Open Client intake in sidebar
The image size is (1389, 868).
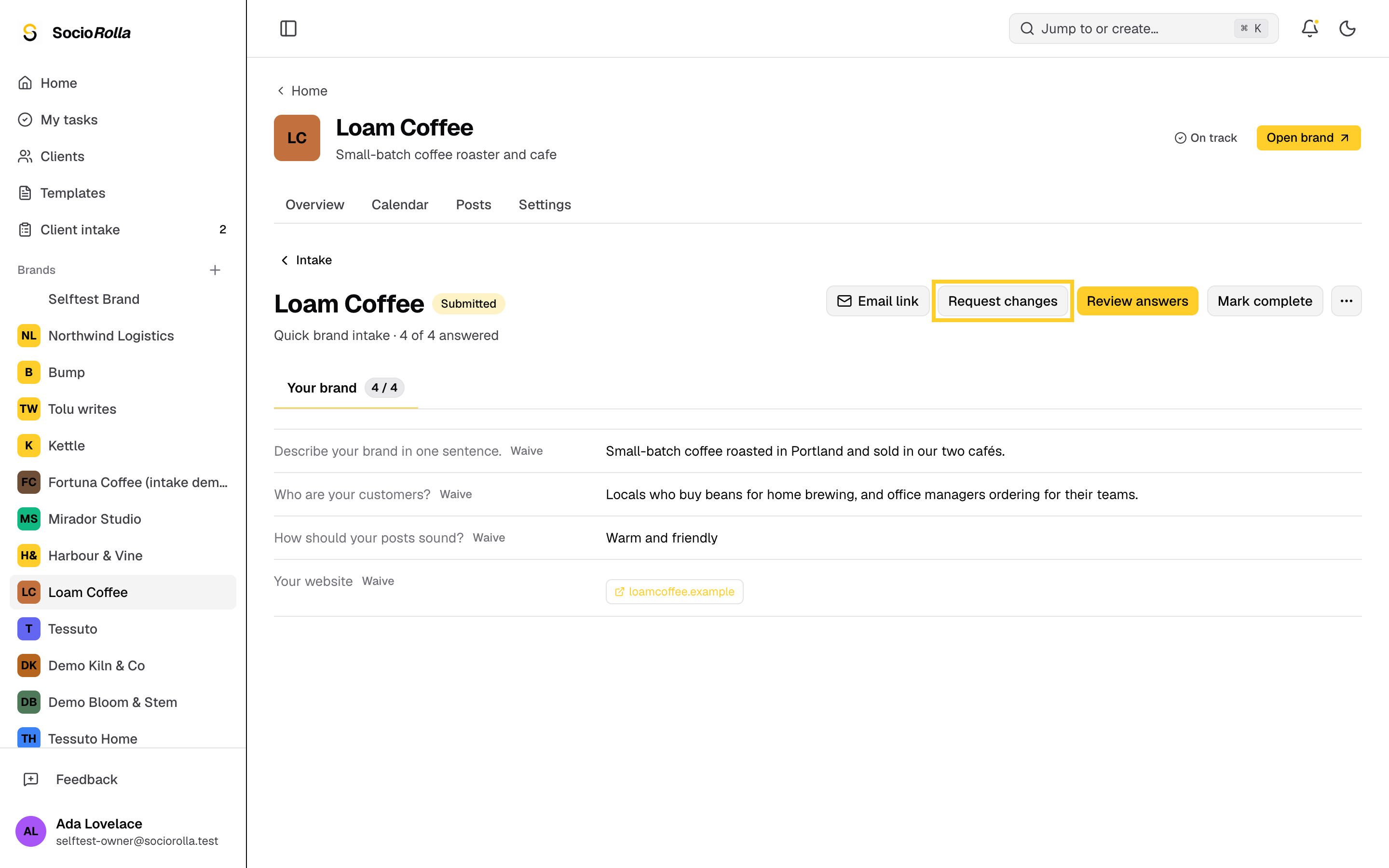click(123, 230)
